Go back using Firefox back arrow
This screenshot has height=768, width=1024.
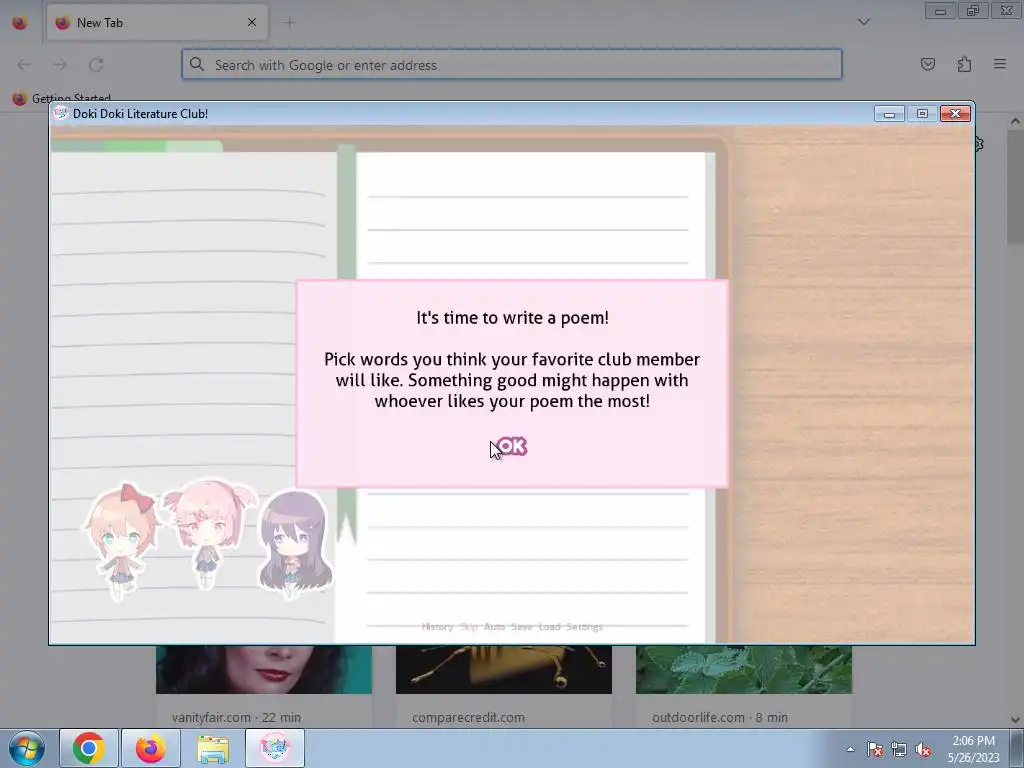(x=24, y=65)
